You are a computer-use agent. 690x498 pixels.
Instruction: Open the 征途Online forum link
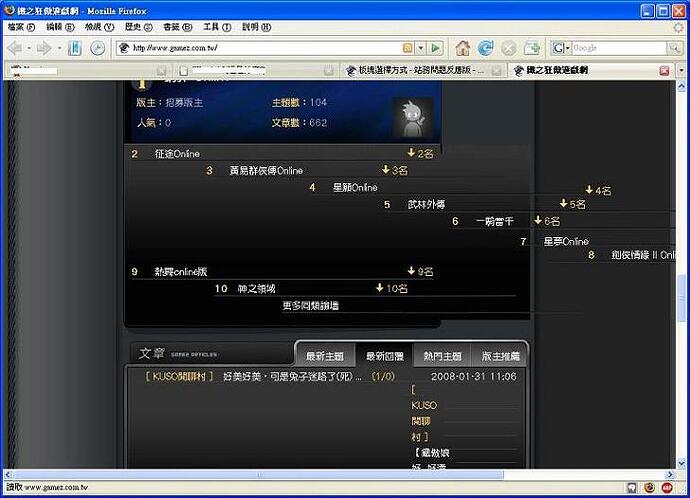[177, 154]
